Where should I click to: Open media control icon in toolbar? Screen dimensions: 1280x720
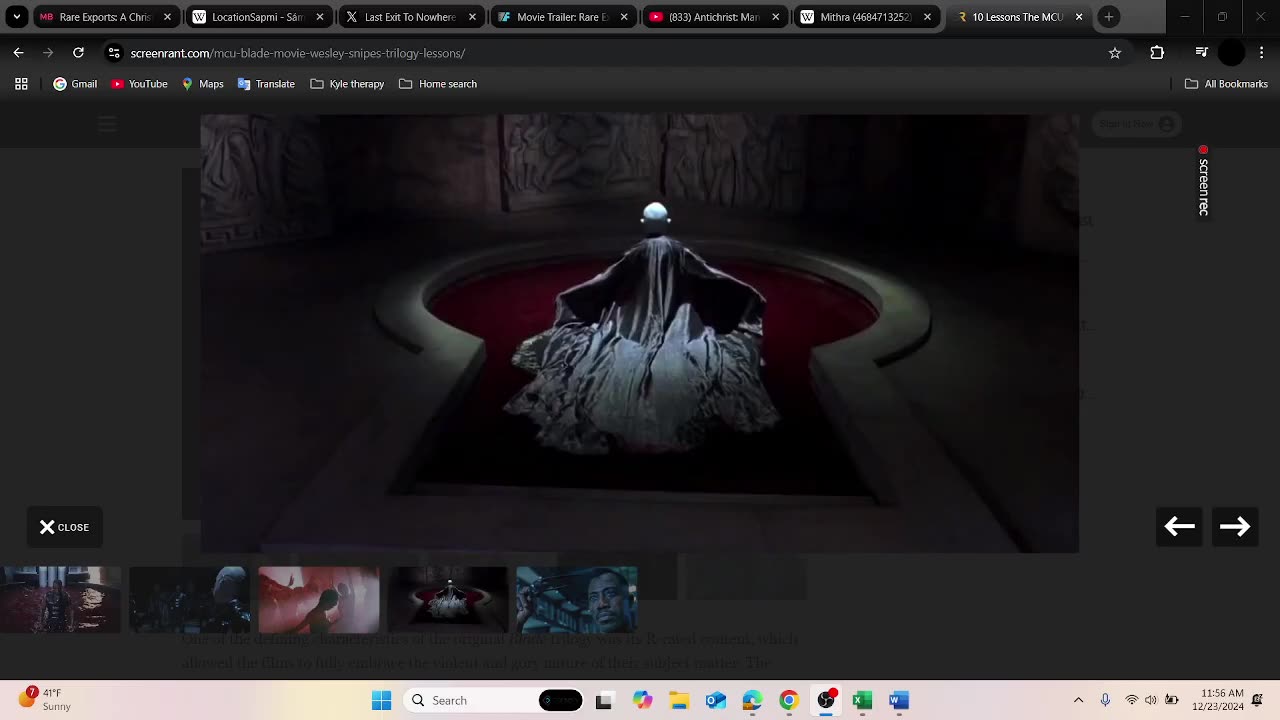click(x=1201, y=53)
